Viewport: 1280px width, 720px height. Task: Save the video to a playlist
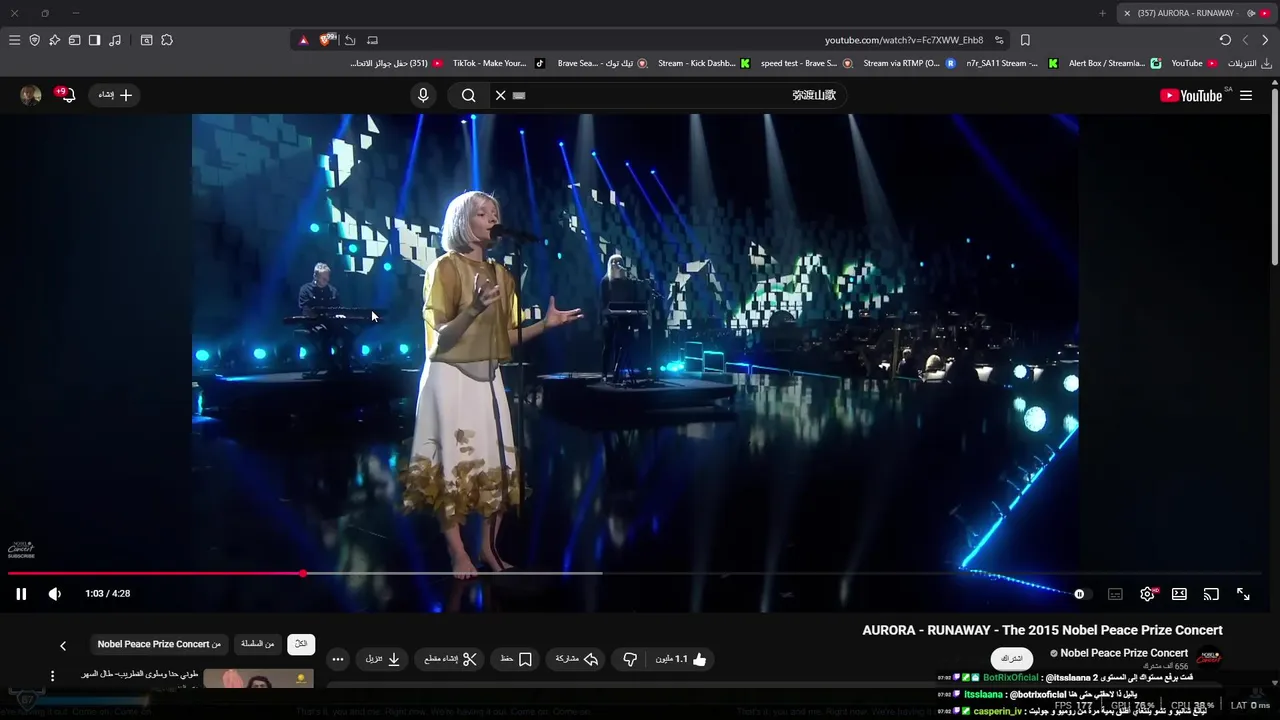click(516, 659)
